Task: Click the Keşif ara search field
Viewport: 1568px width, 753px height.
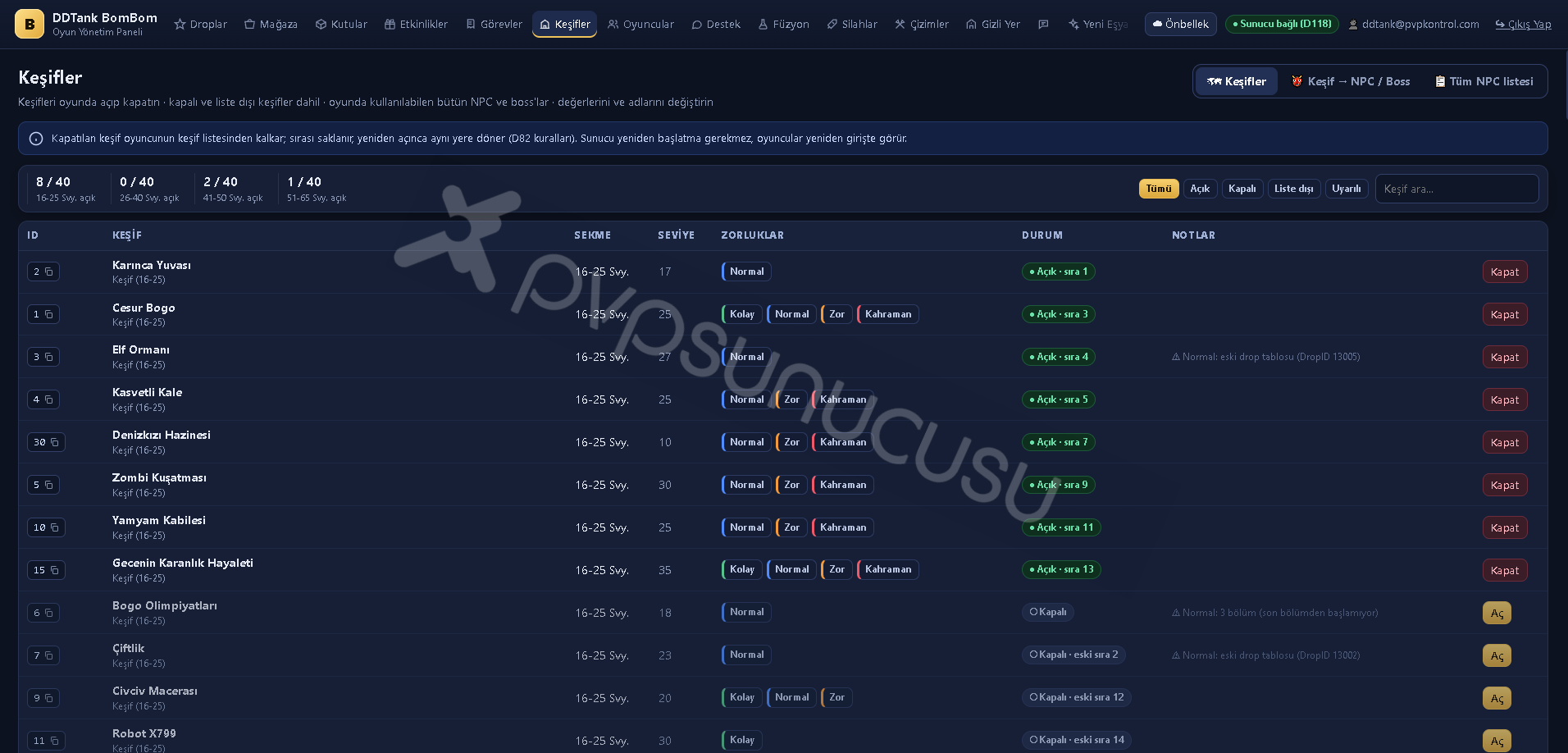Action: pos(1456,189)
